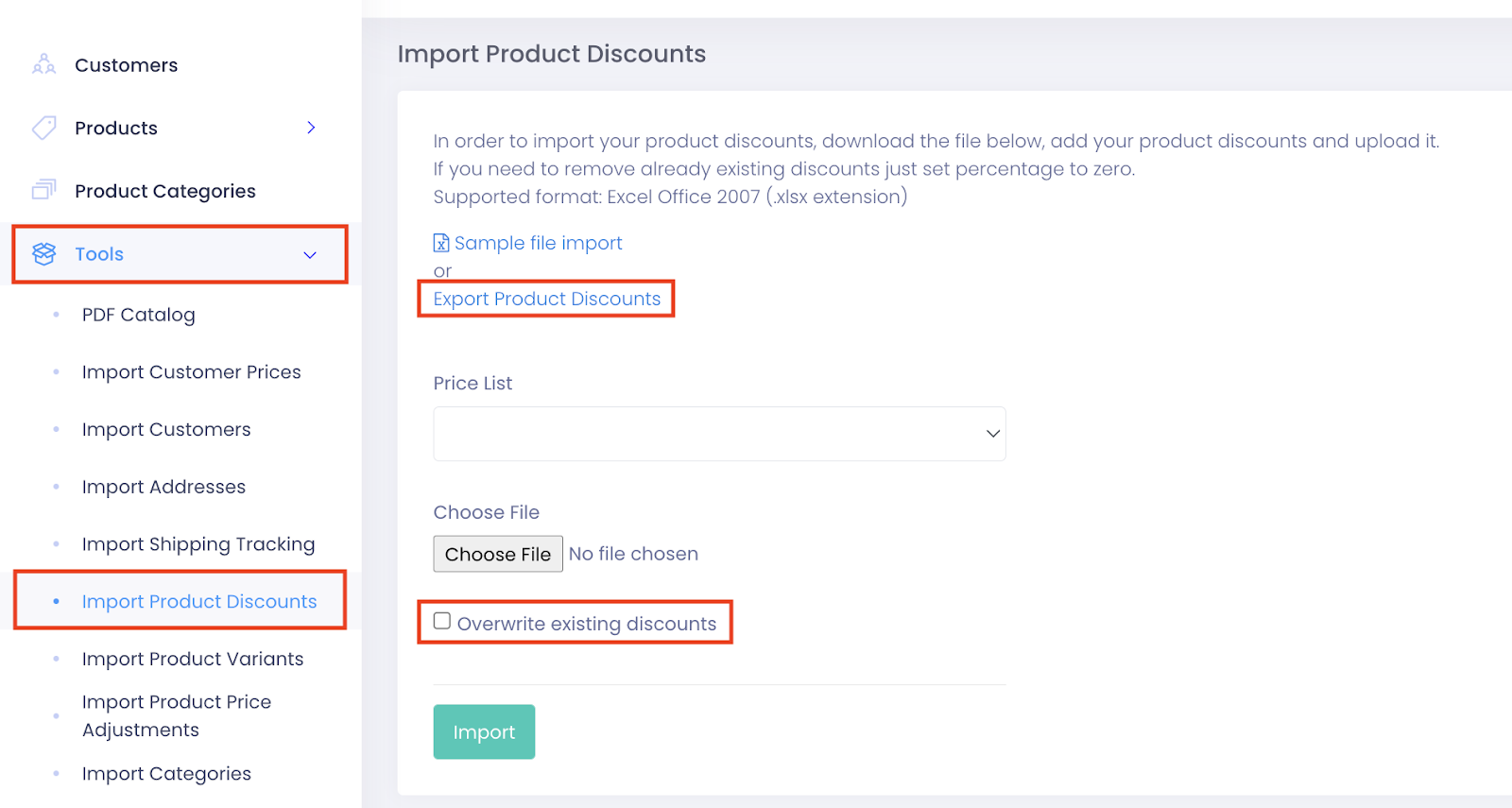The width and height of the screenshot is (1512, 808).
Task: Click the Customers people icon
Action: 43,64
